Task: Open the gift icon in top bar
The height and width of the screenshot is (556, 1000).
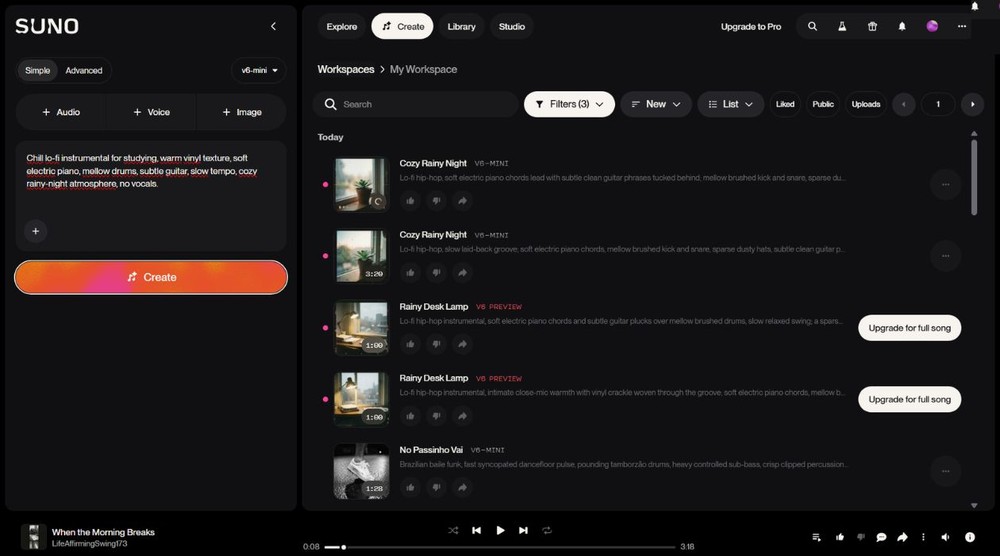Action: point(872,26)
